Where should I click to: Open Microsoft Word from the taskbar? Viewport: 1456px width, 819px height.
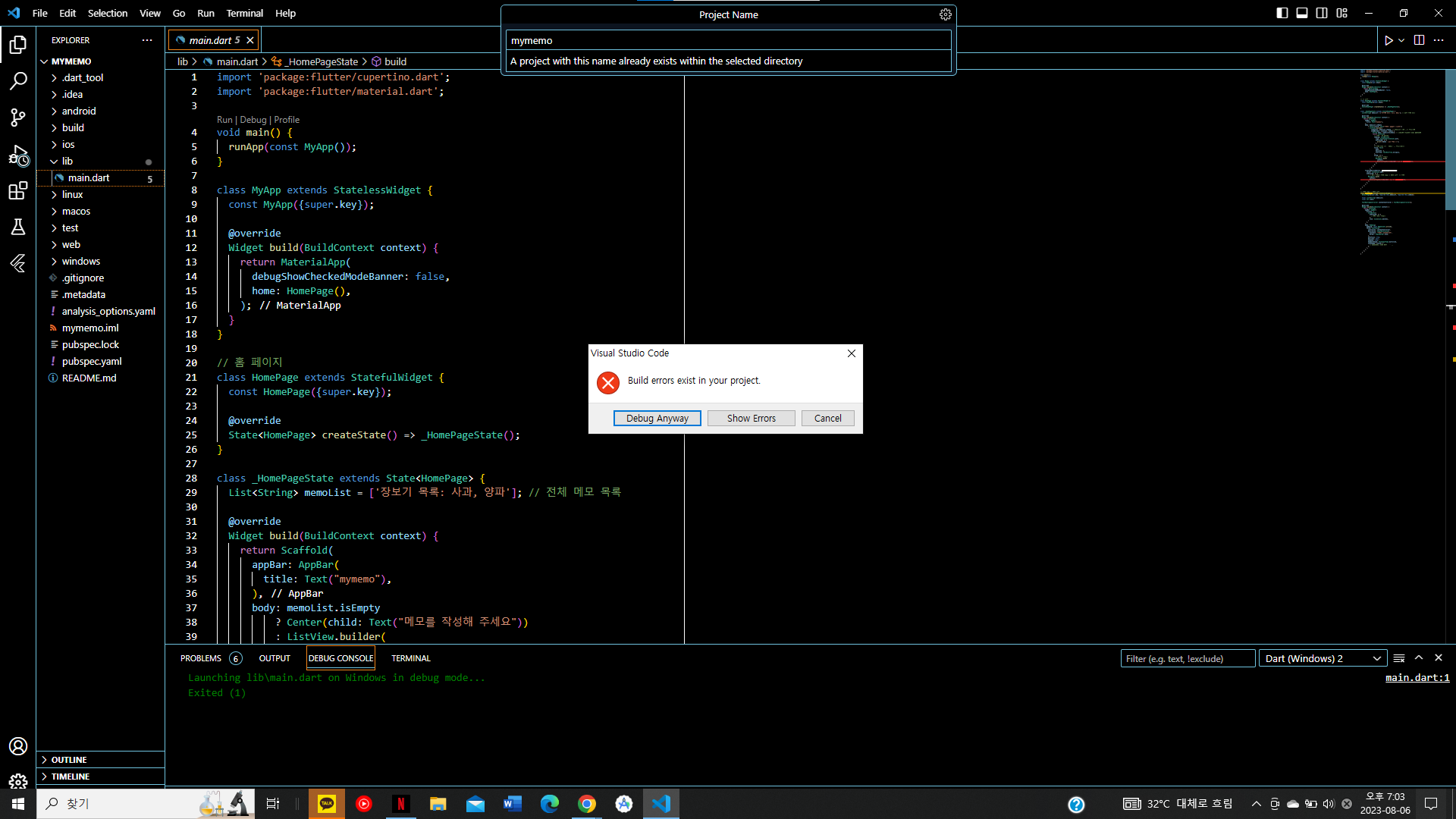513,804
